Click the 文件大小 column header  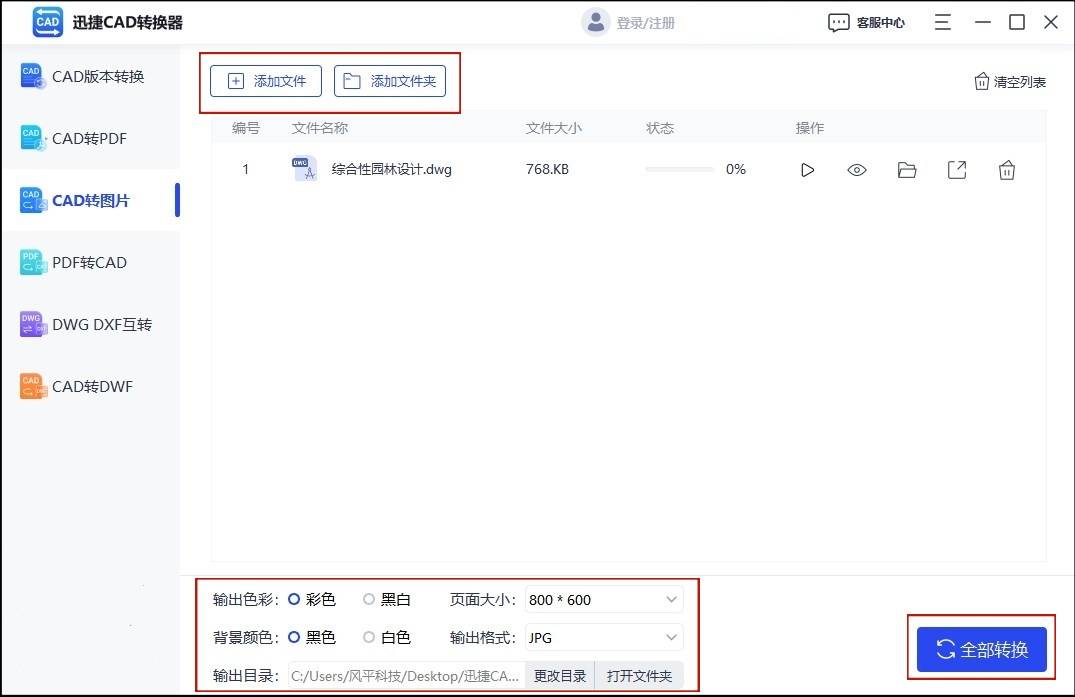553,128
